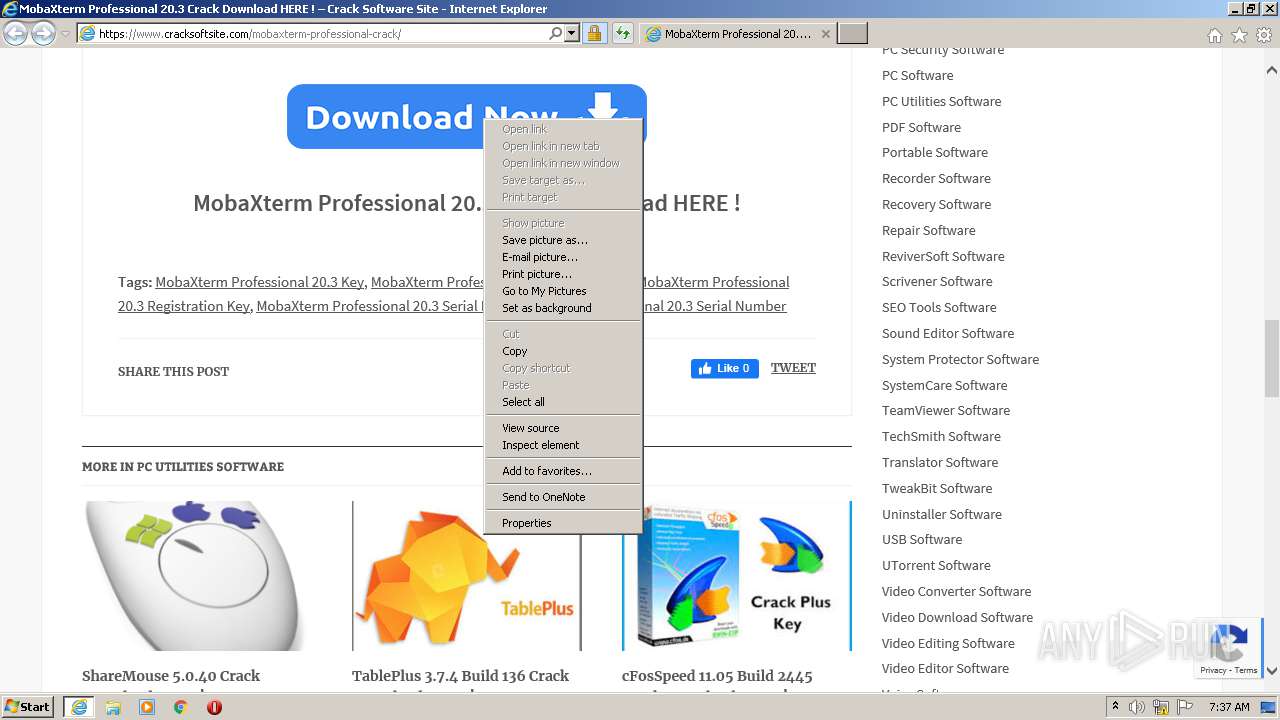Go to the browser Home icon
The width and height of the screenshot is (1280, 720).
point(1214,35)
